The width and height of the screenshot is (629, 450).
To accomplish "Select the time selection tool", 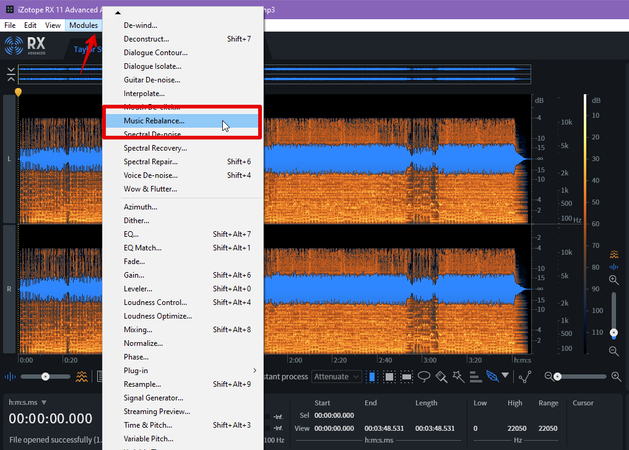I will point(372,377).
